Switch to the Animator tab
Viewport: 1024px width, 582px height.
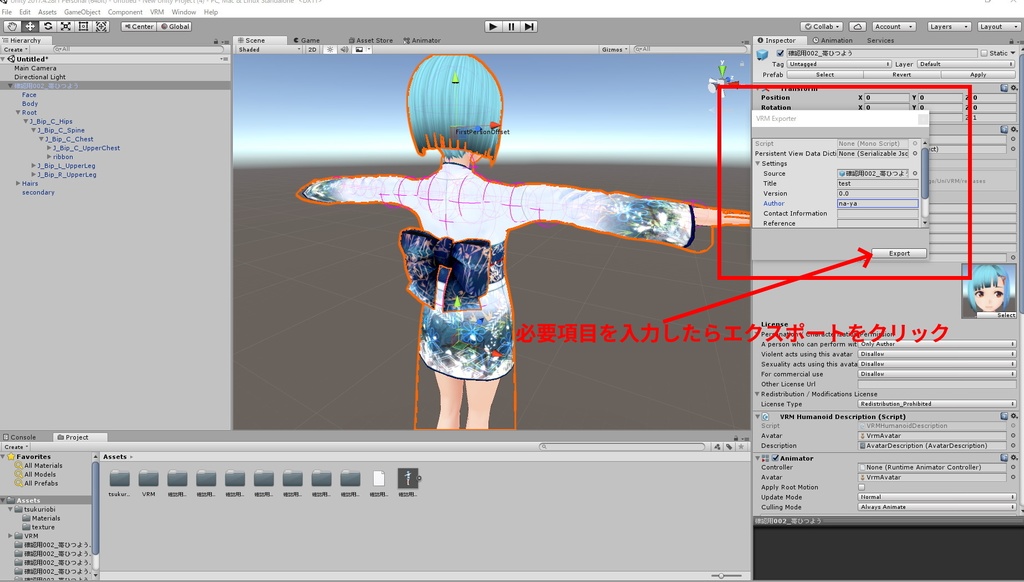click(x=422, y=40)
